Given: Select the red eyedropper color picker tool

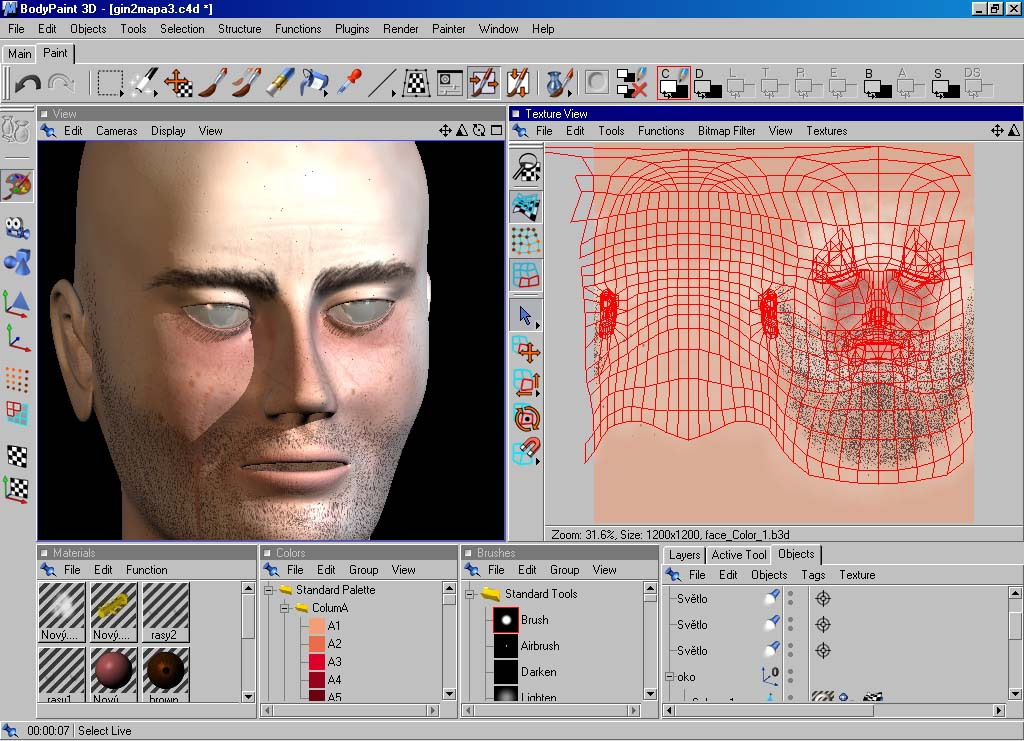Looking at the screenshot, I should pos(349,83).
